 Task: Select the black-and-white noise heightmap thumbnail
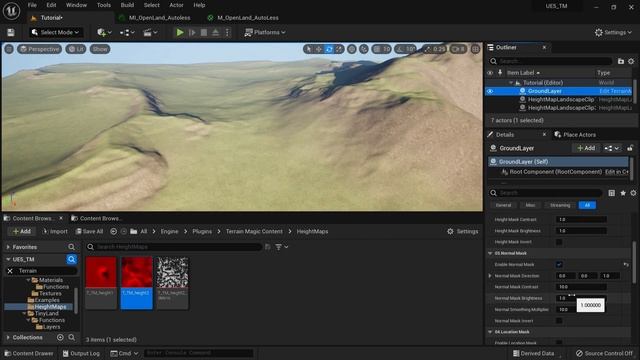tap(173, 272)
